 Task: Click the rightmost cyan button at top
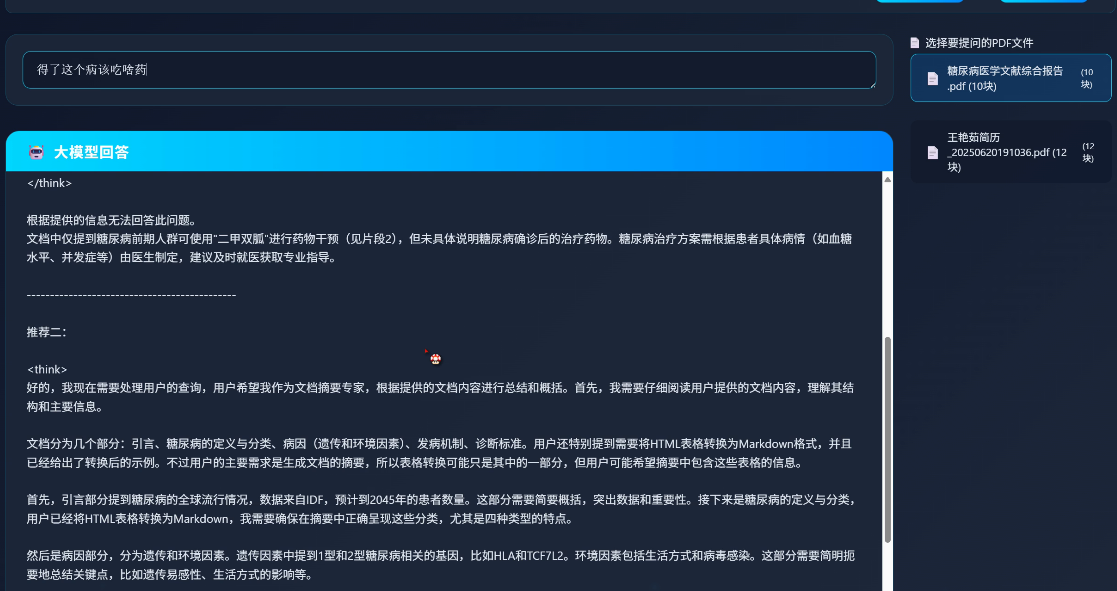1043,1
